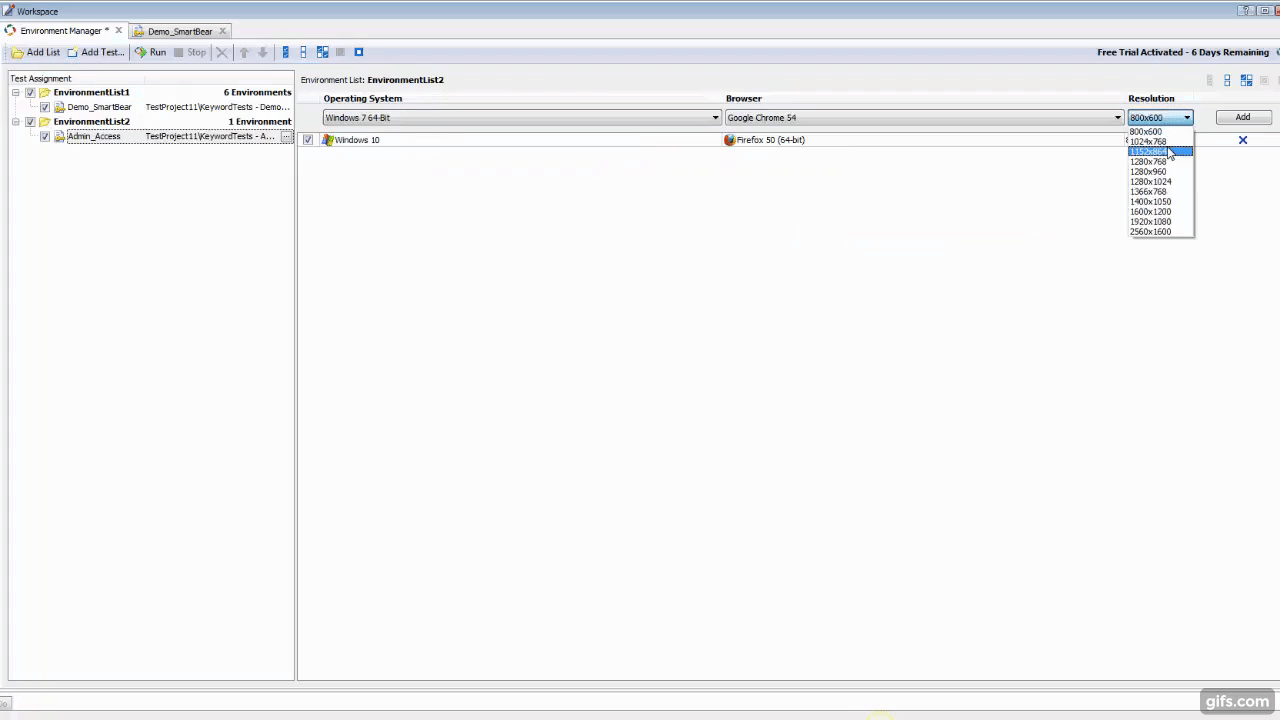
Task: Toggle the Demo_SmartBear test checkbox
Action: coord(45,107)
